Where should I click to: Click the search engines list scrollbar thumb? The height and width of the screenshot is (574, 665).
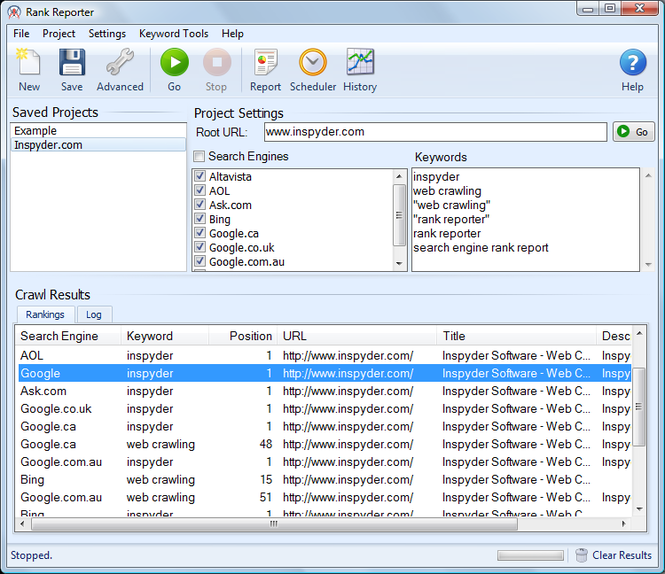pyautogui.click(x=399, y=215)
